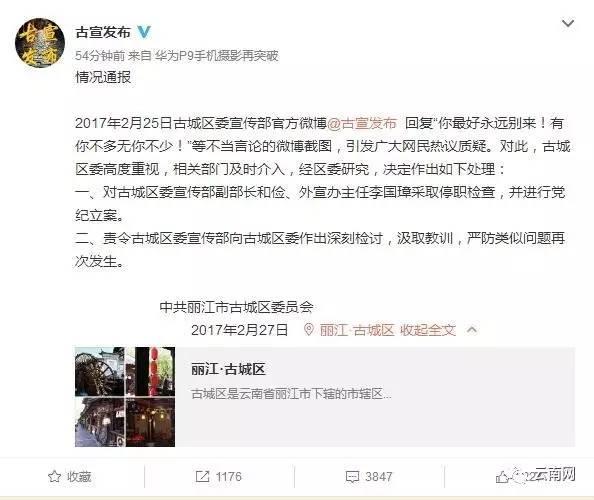Toggle the thumbs-up like icon
The width and height of the screenshot is (594, 500).
pyautogui.click(x=502, y=477)
